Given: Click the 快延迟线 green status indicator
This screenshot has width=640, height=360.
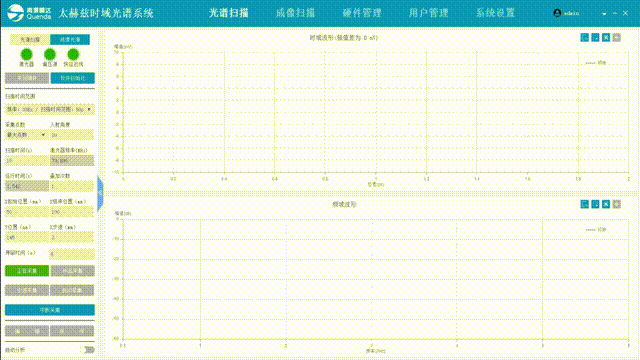Looking at the screenshot, I should 73,54.
